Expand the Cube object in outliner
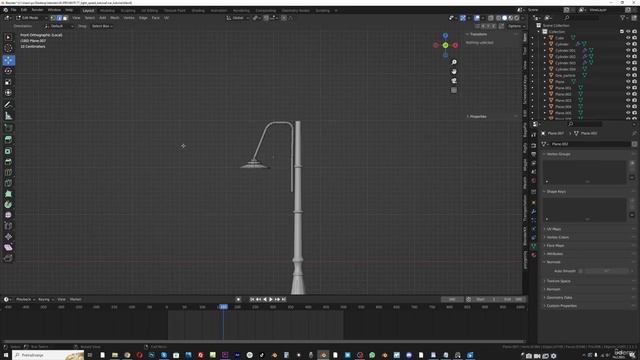This screenshot has height=360, width=640. (545, 38)
